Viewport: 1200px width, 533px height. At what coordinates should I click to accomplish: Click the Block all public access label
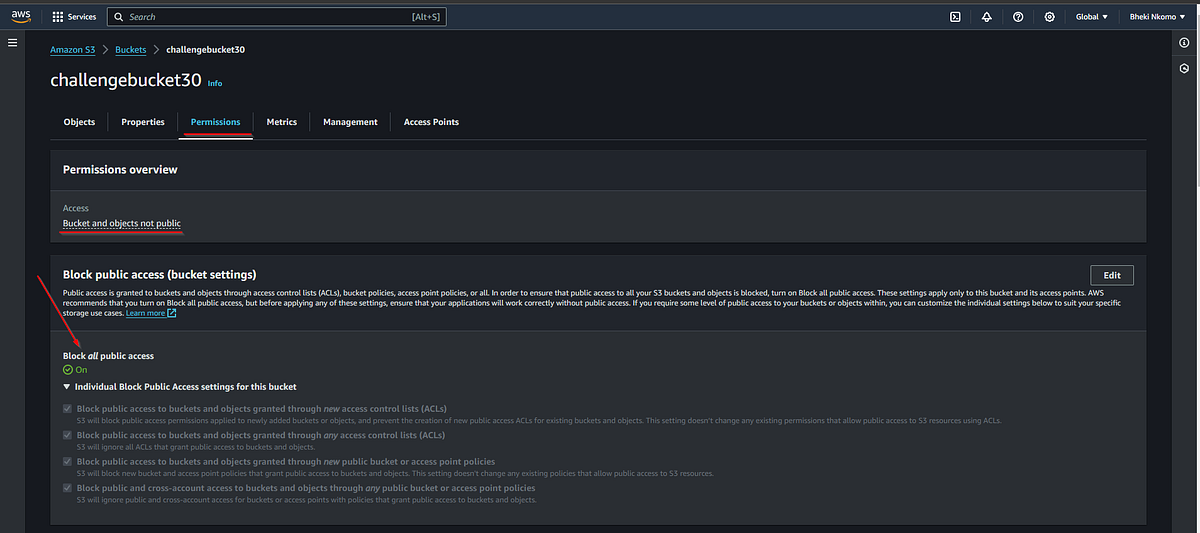[108, 356]
